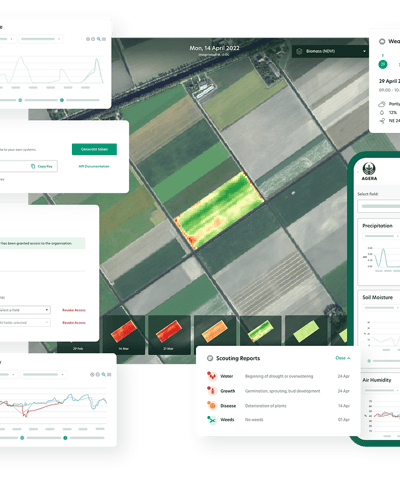This screenshot has height=480, width=400.
Task: Select the 14 Mar red field thumbnail
Action: (x=124, y=335)
